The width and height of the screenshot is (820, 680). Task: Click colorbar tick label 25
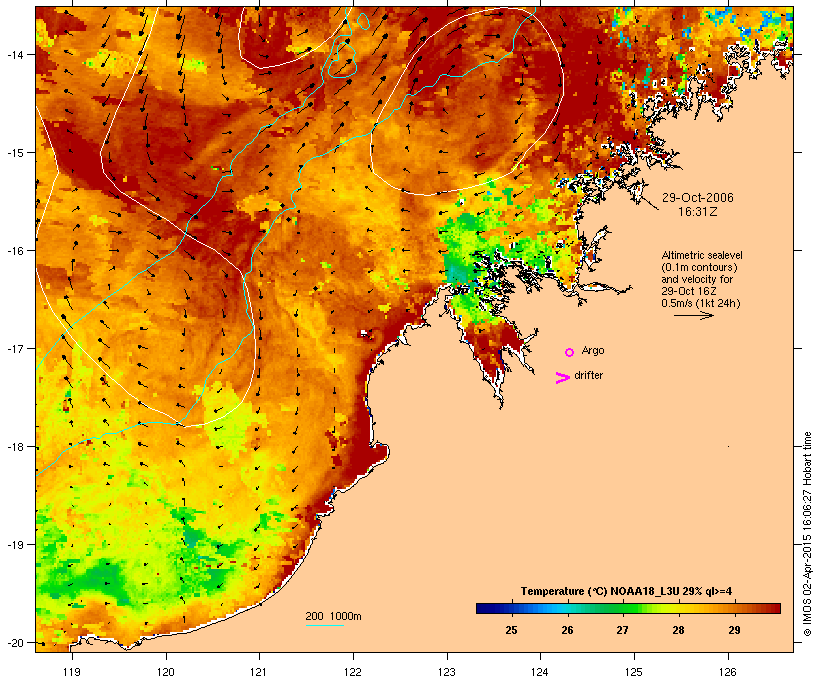[x=511, y=630]
